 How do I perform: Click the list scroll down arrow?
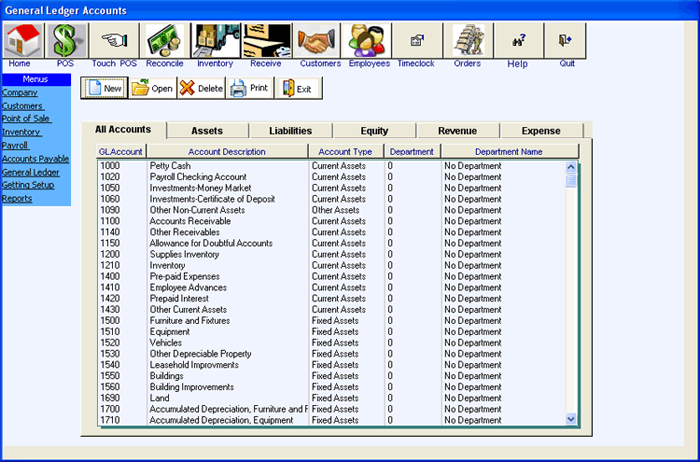571,419
